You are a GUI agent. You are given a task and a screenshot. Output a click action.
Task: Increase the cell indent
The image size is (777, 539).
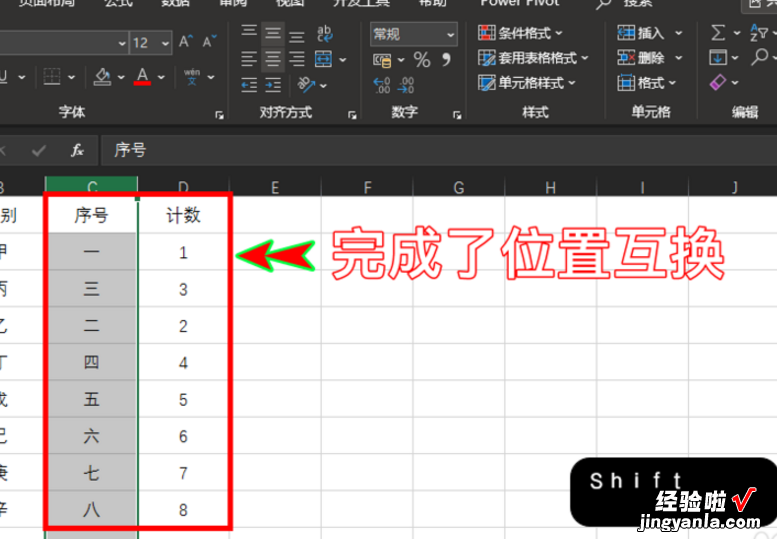tap(273, 85)
